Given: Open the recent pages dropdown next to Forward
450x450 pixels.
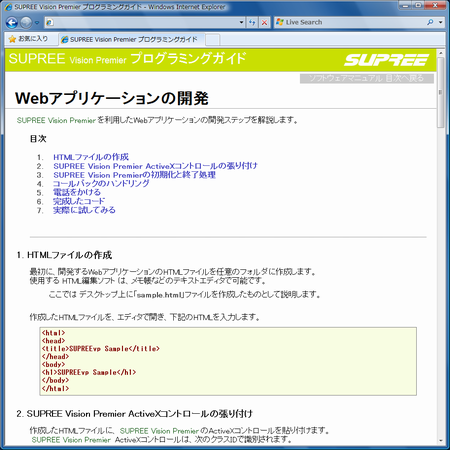Looking at the screenshot, I should (37, 23).
